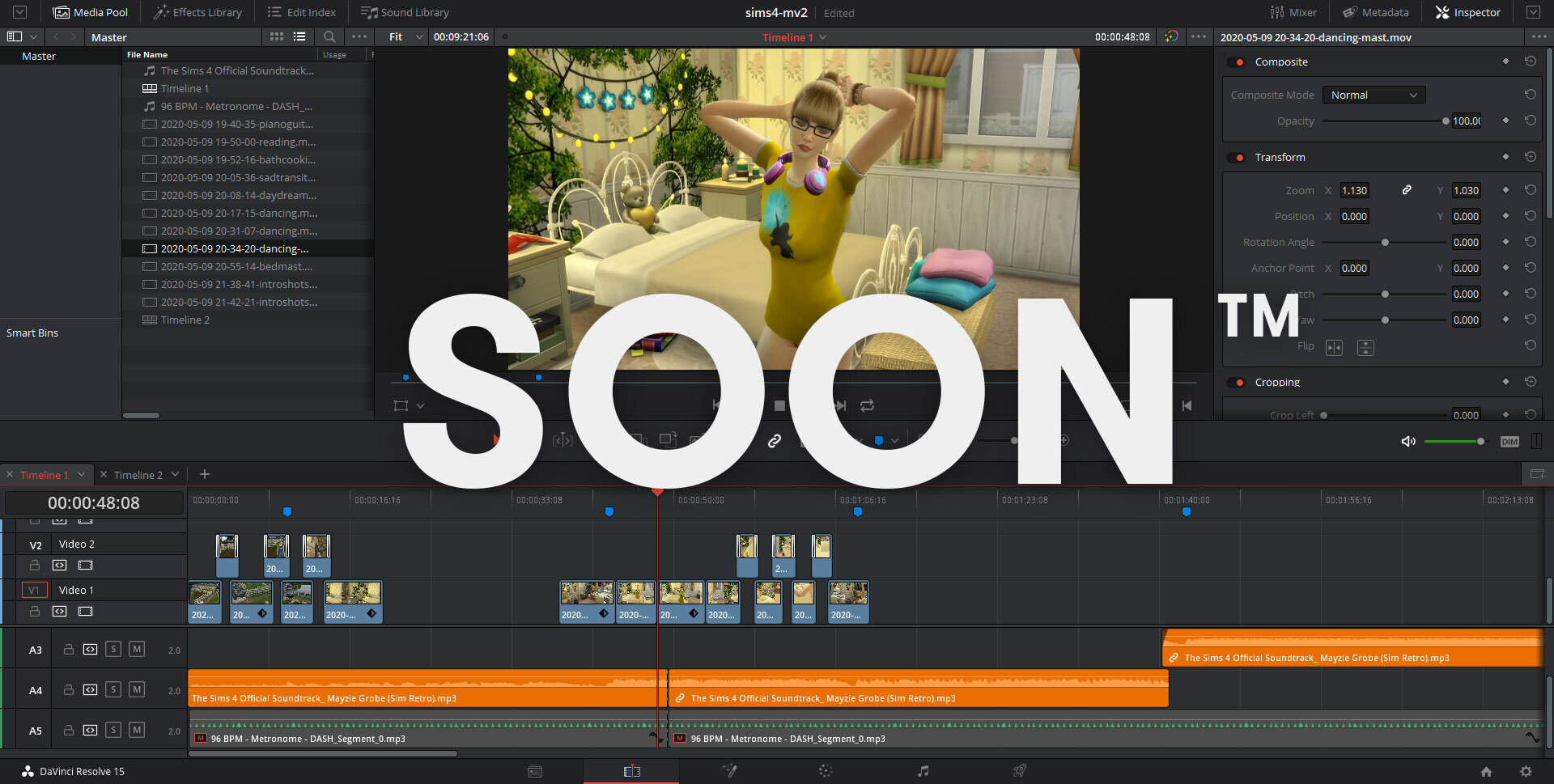Reset the Composite section
The width and height of the screenshot is (1554, 784).
pyautogui.click(x=1530, y=61)
